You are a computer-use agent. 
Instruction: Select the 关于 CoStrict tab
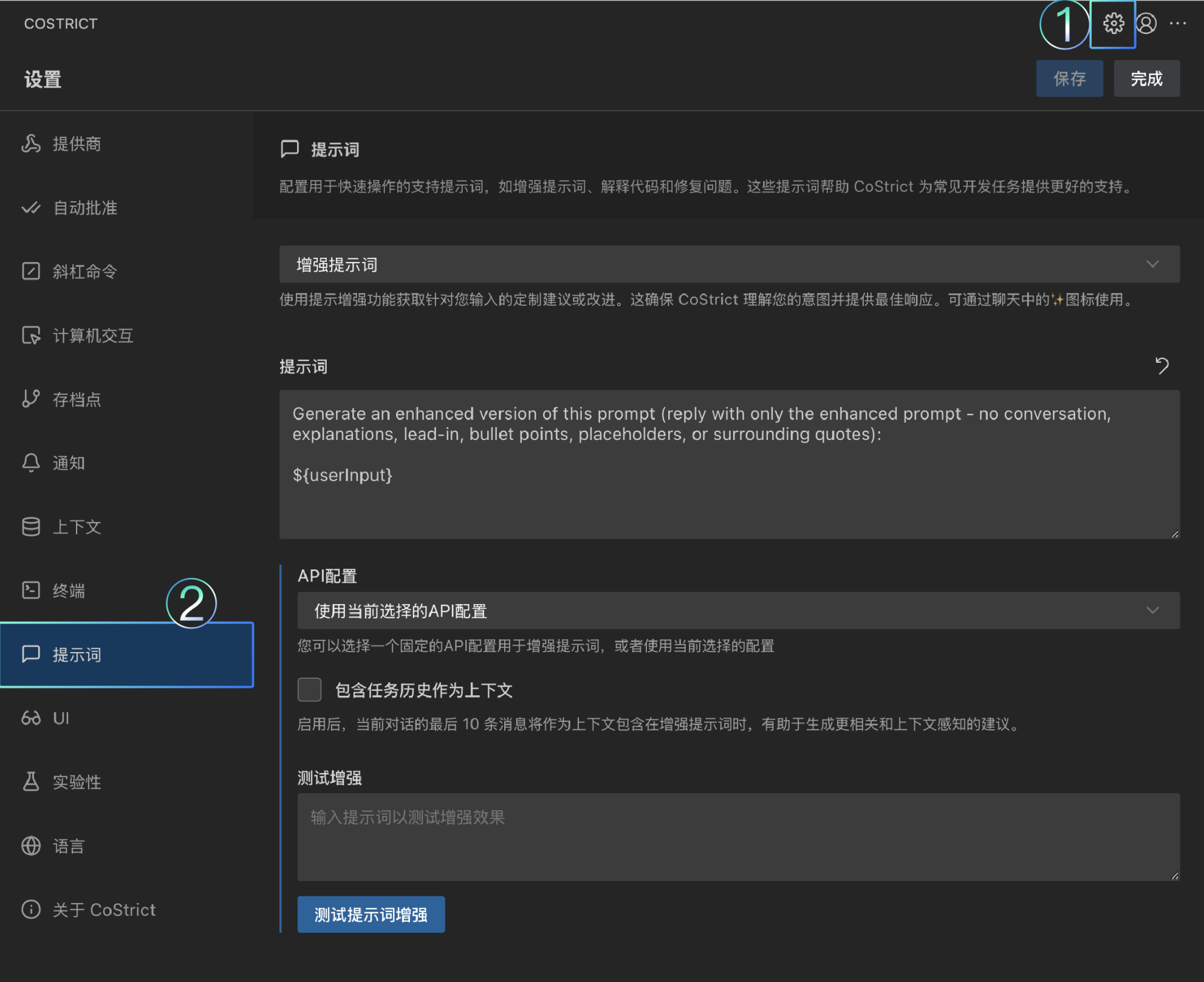(x=103, y=910)
